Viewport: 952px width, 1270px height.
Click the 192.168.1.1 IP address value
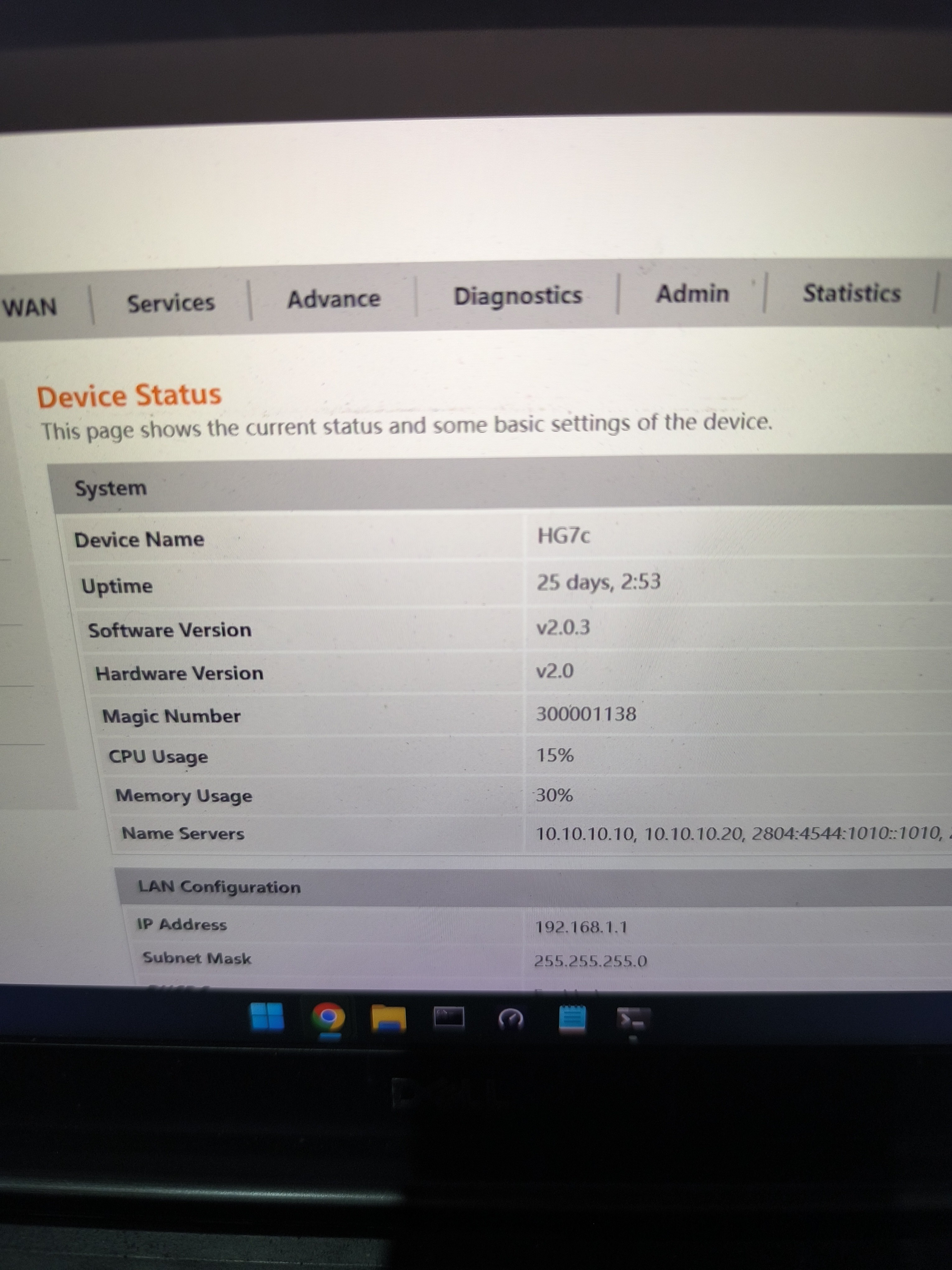point(581,927)
